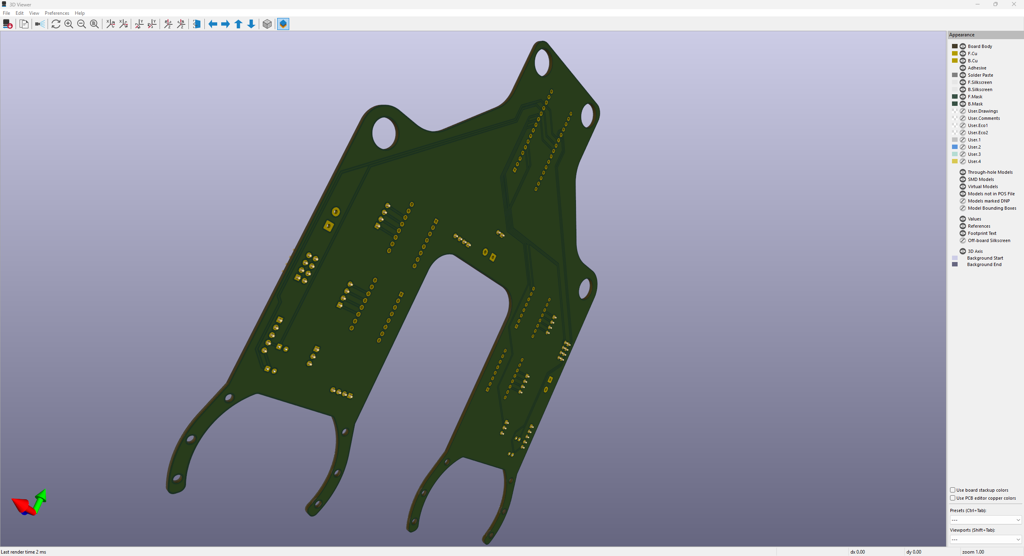Show the User.Drawings layer
Screen dimensions: 1024x556
963,111
